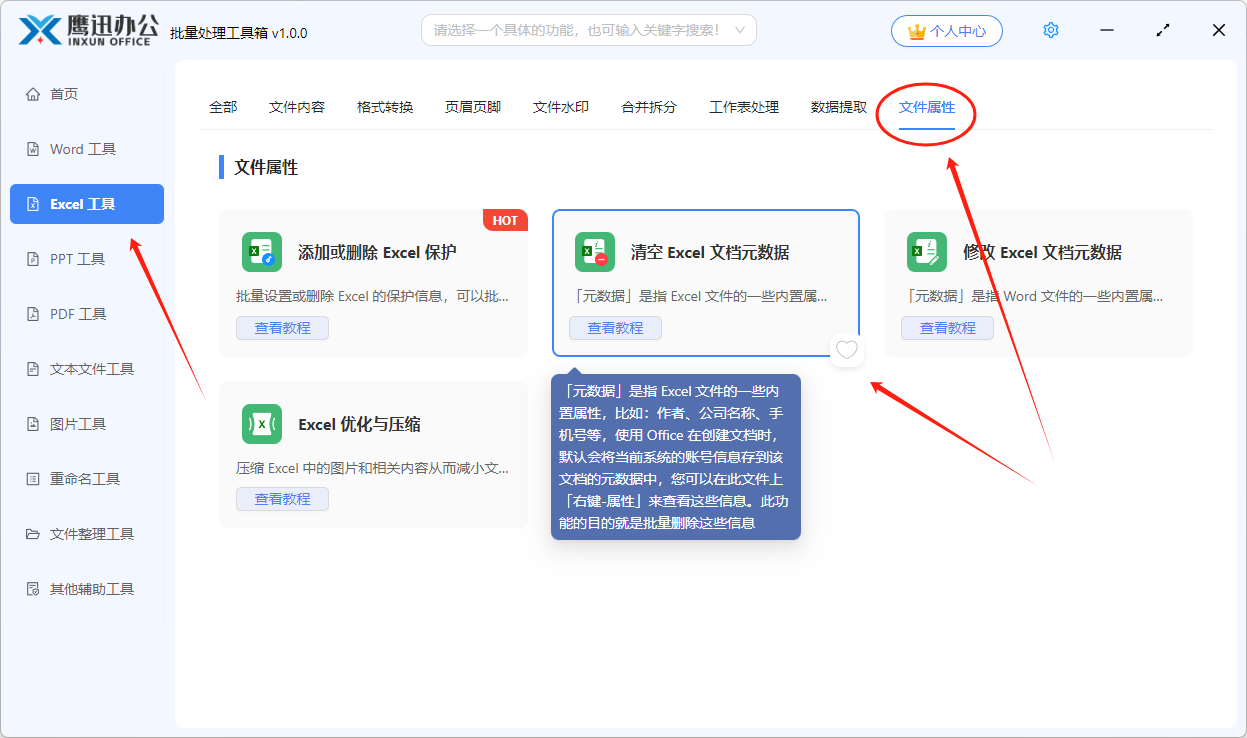Image resolution: width=1247 pixels, height=738 pixels.
Task: Click the 修改 Excel 文档元数据 icon
Action: click(x=926, y=252)
